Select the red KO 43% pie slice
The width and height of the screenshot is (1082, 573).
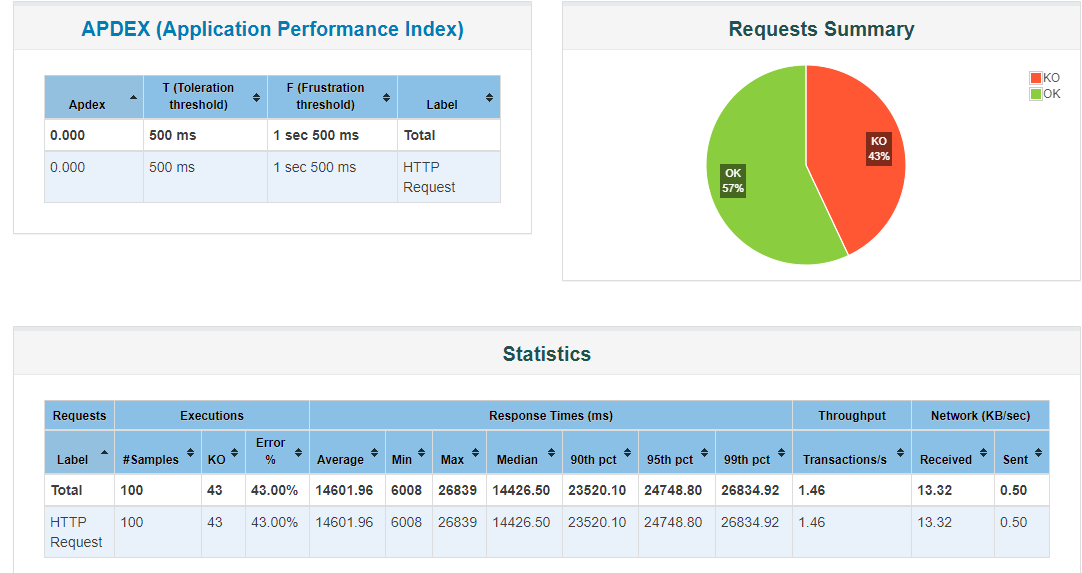pos(860,150)
